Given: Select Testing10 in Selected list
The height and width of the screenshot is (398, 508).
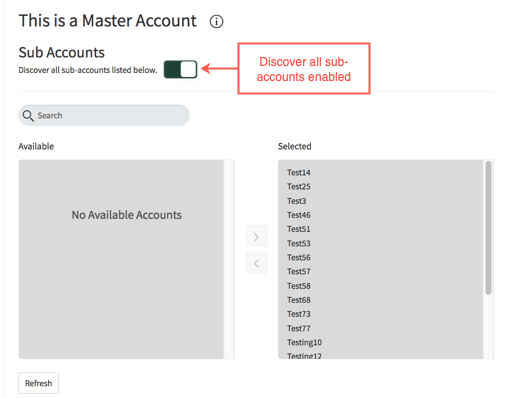Looking at the screenshot, I should pyautogui.click(x=305, y=343).
